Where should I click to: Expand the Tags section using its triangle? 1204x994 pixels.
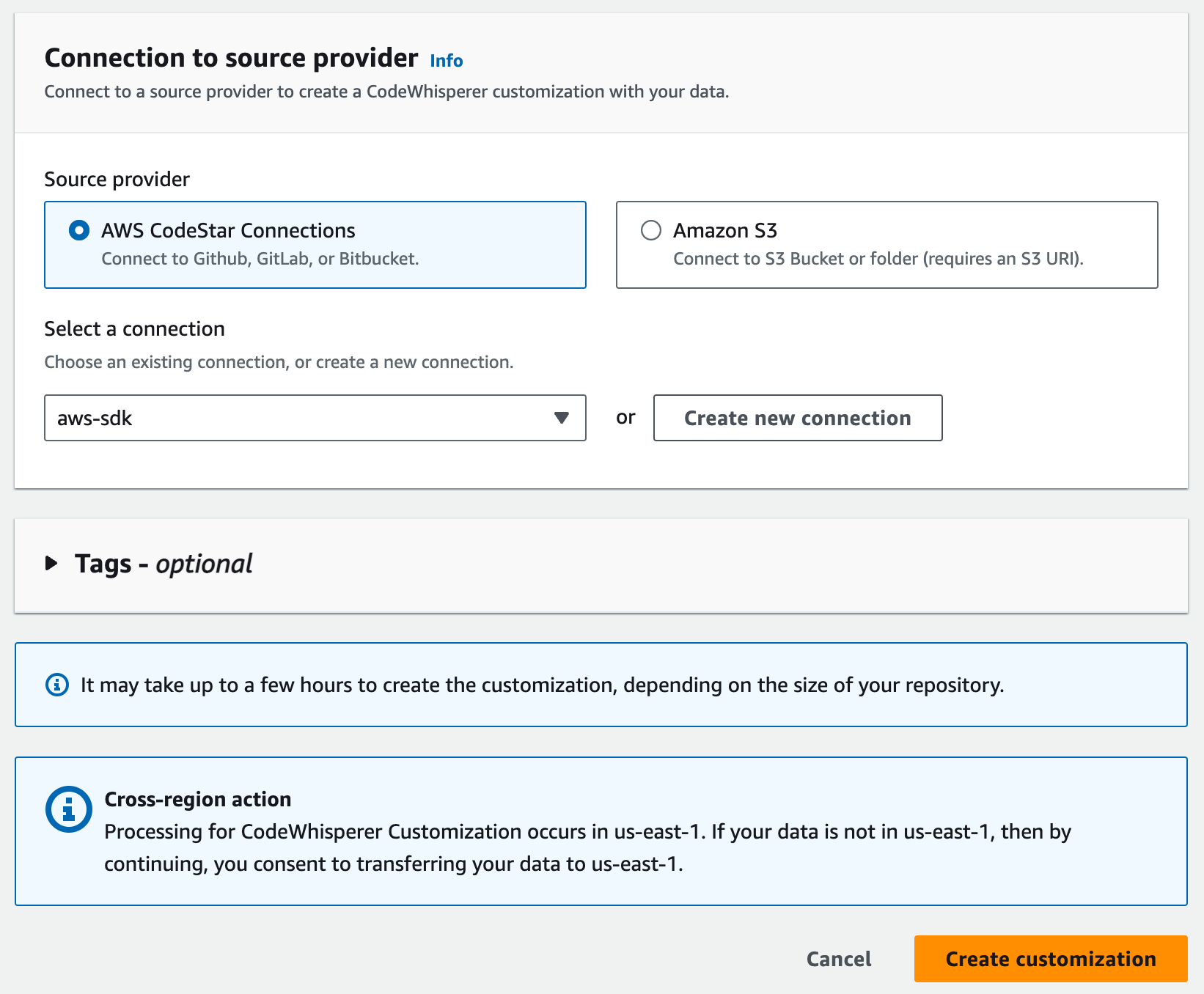coord(51,563)
